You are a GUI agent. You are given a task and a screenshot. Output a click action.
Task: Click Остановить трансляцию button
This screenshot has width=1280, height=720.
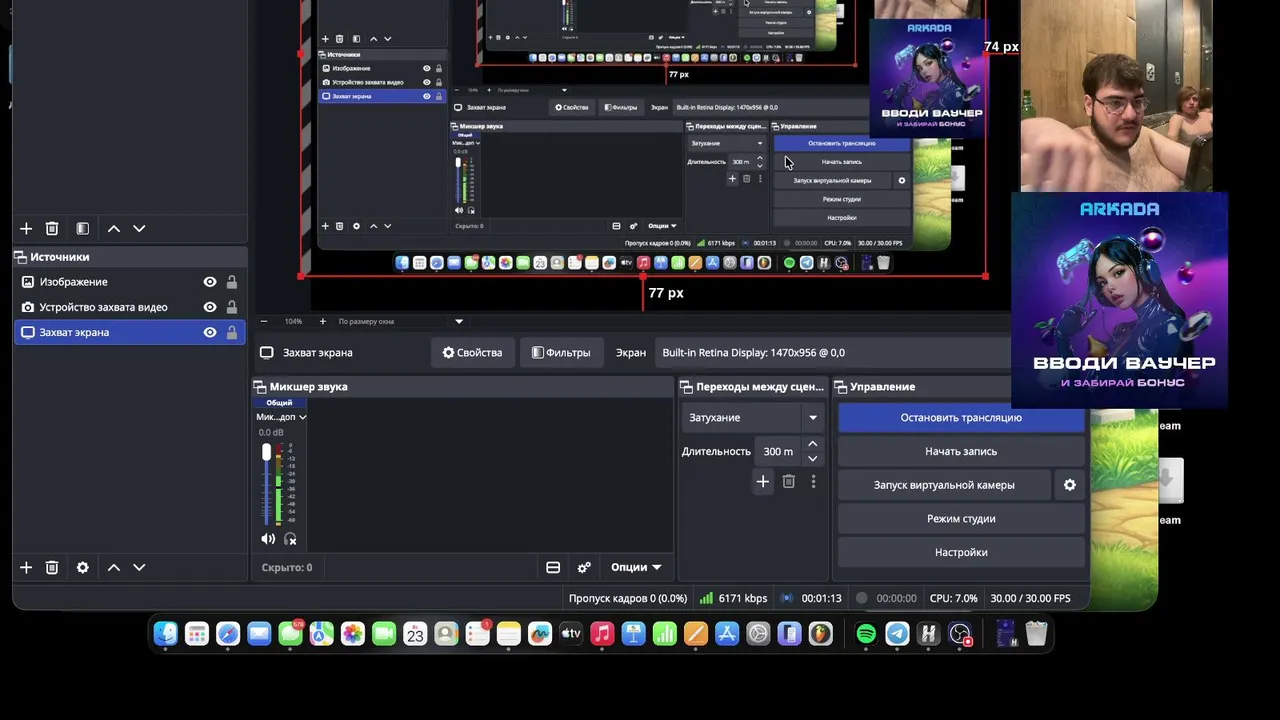pyautogui.click(x=961, y=418)
